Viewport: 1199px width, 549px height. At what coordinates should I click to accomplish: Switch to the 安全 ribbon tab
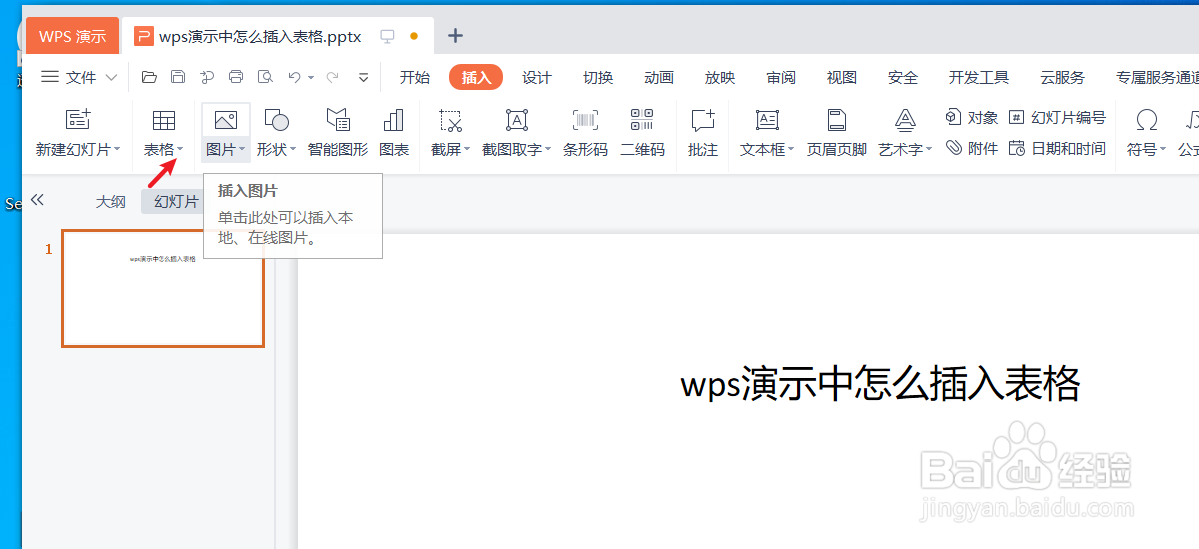point(902,77)
